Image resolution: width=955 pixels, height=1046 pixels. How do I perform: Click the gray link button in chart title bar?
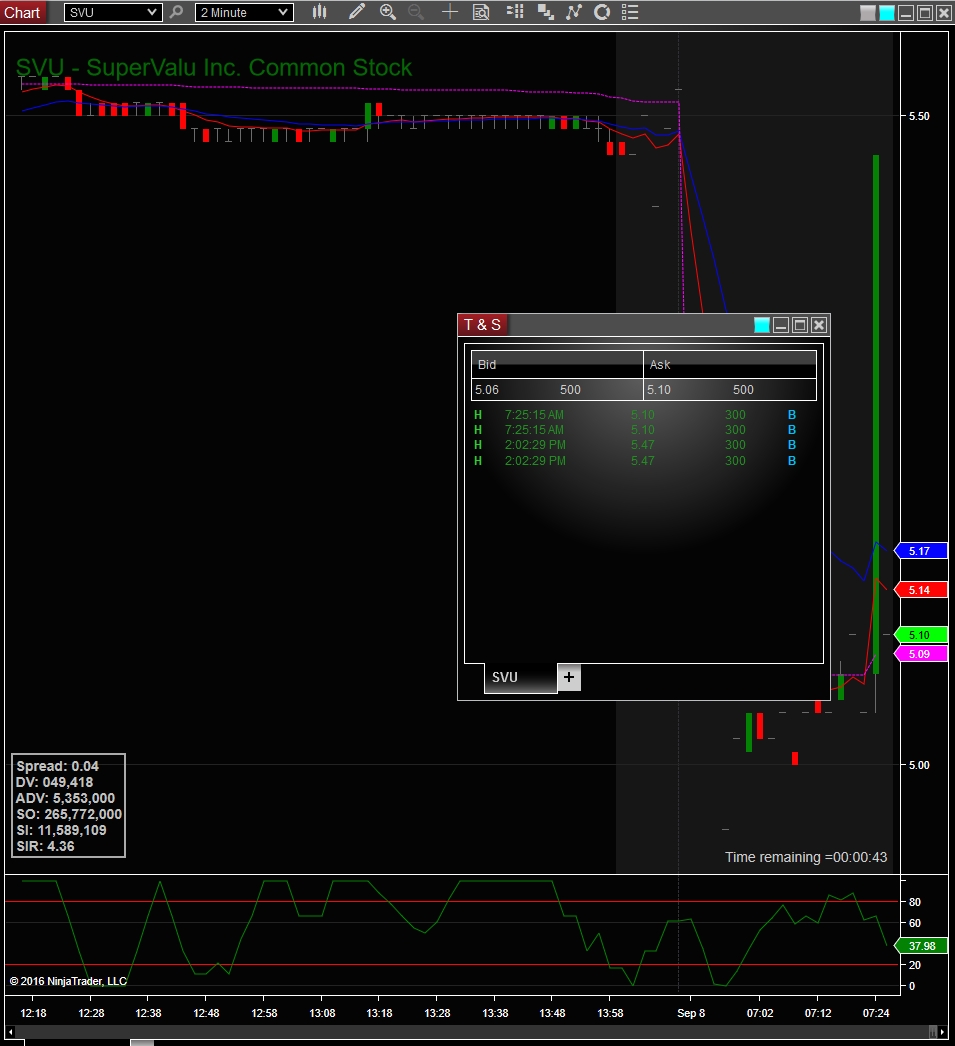pyautogui.click(x=868, y=13)
